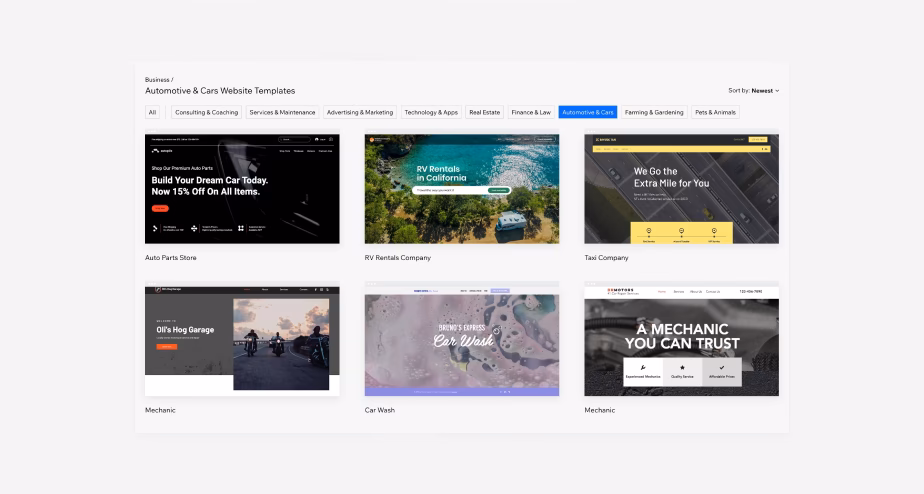Click Affordable Prices checkmark icon

(721, 367)
